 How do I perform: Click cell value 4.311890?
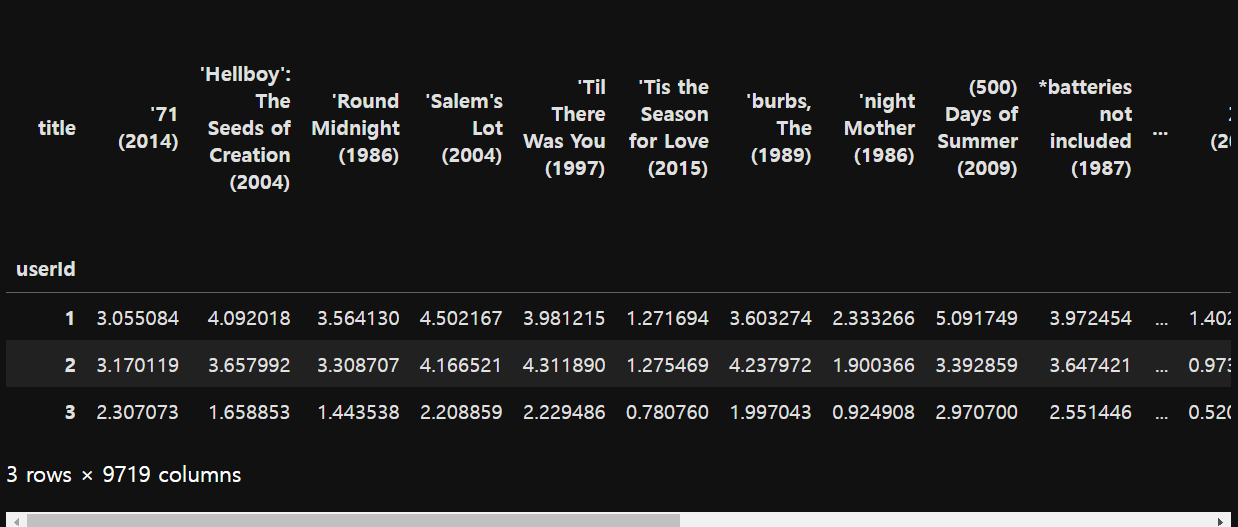click(564, 366)
